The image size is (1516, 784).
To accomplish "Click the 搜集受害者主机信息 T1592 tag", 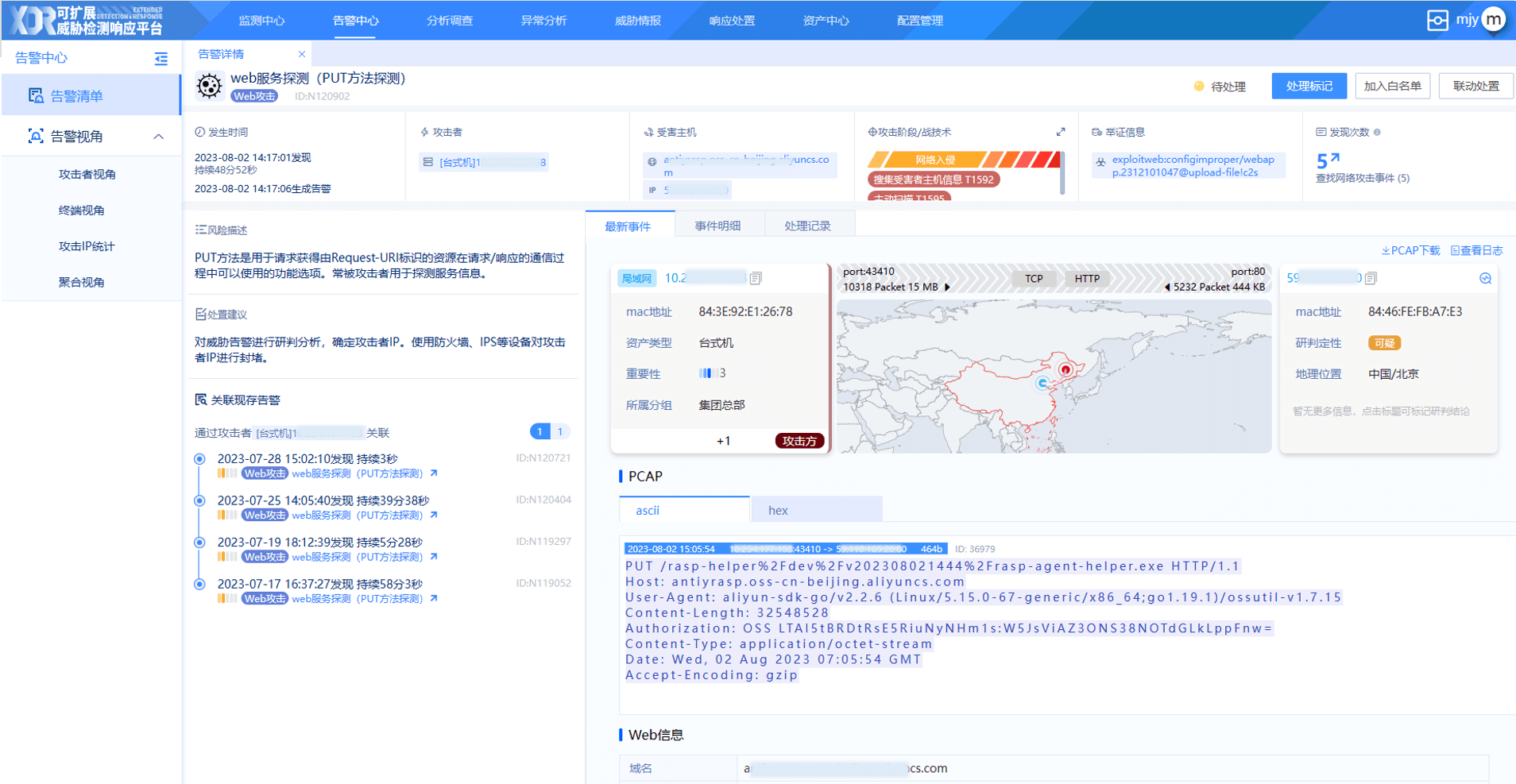I will tap(933, 180).
